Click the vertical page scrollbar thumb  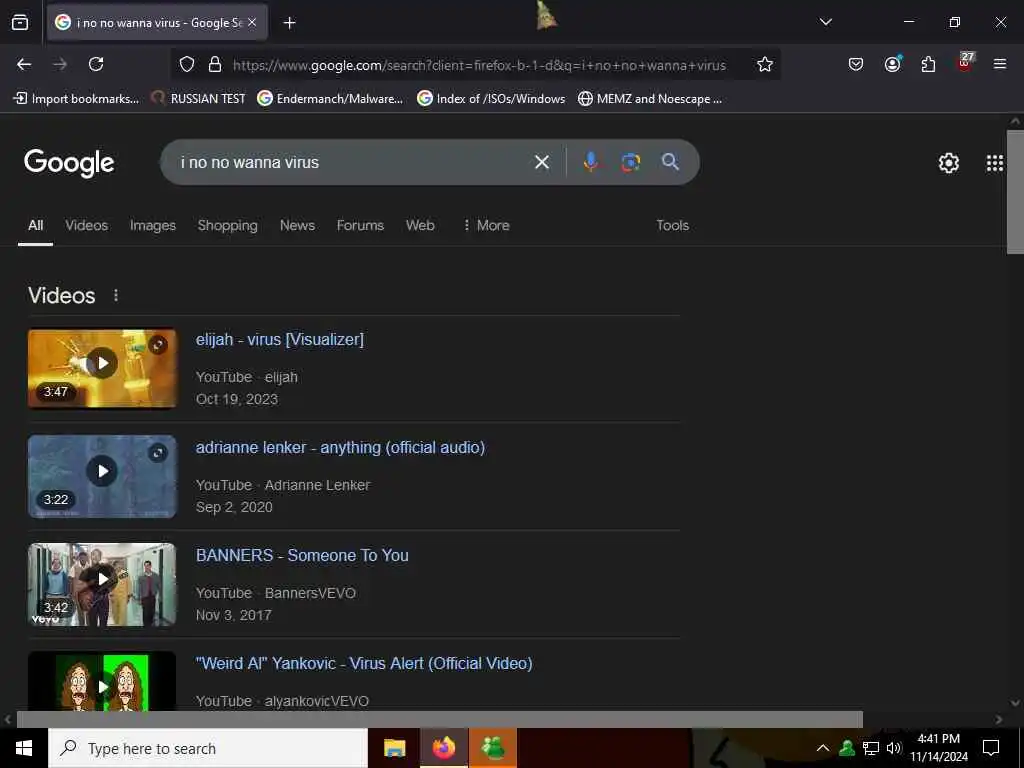(1015, 192)
